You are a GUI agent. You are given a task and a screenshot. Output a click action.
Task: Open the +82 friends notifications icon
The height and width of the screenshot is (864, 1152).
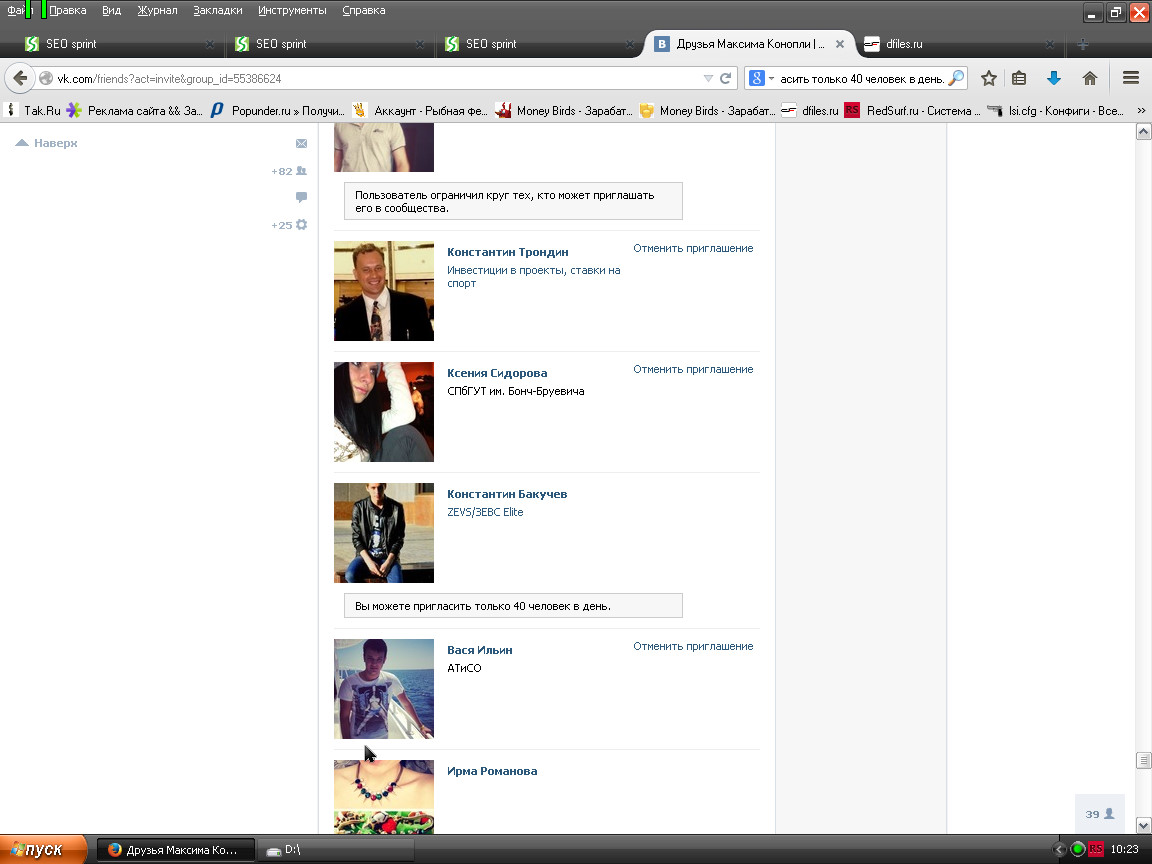[289, 171]
